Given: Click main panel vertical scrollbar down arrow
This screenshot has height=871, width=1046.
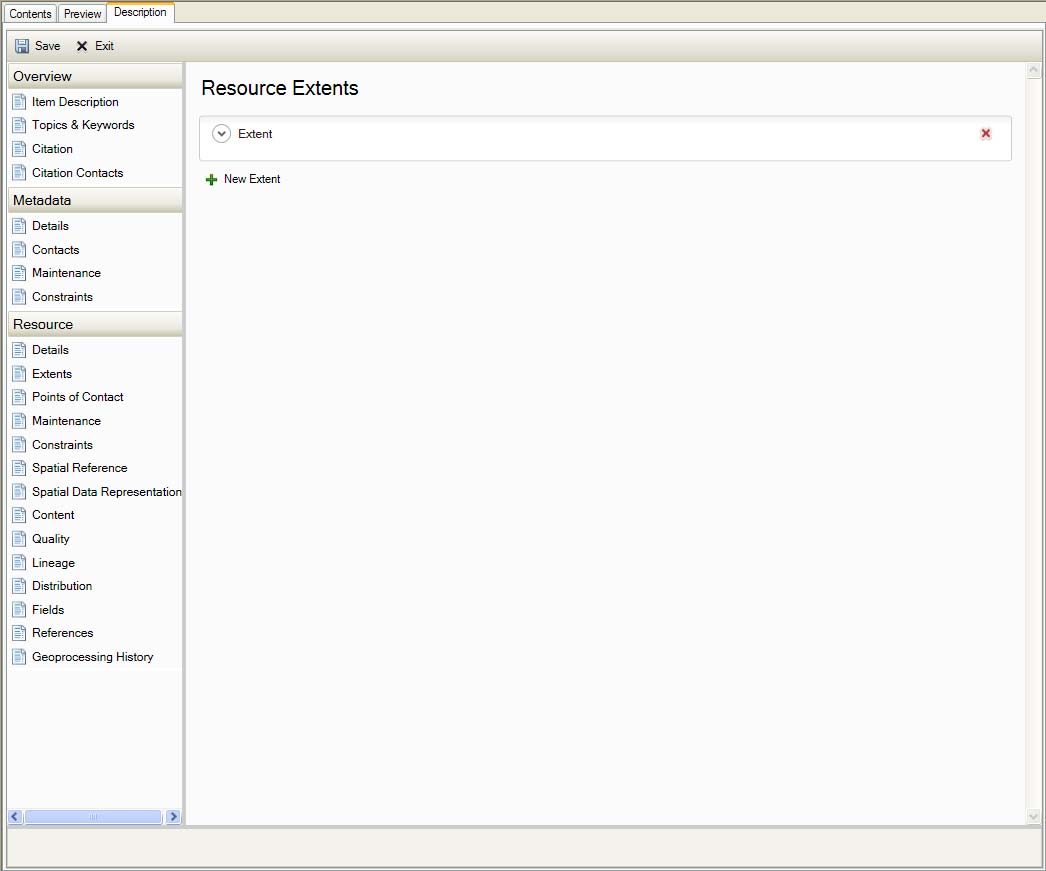Looking at the screenshot, I should tap(1034, 817).
